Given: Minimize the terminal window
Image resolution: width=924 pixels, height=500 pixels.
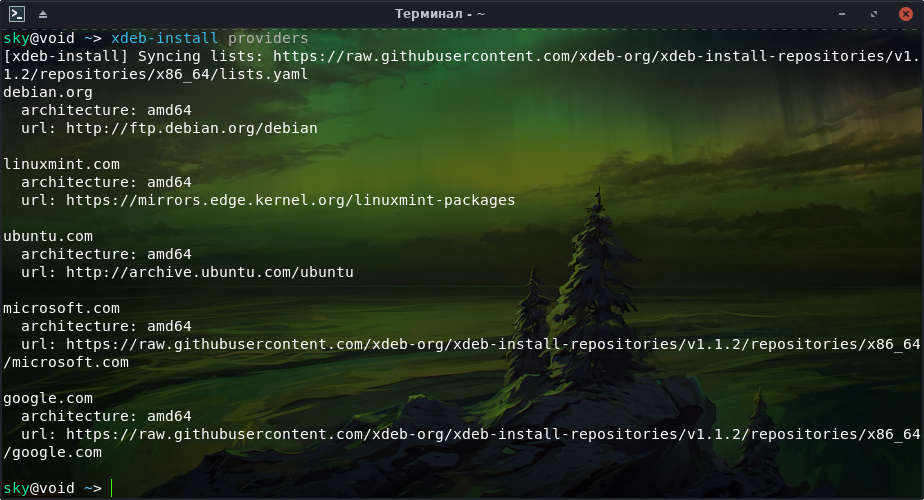Looking at the screenshot, I should click(x=842, y=14).
